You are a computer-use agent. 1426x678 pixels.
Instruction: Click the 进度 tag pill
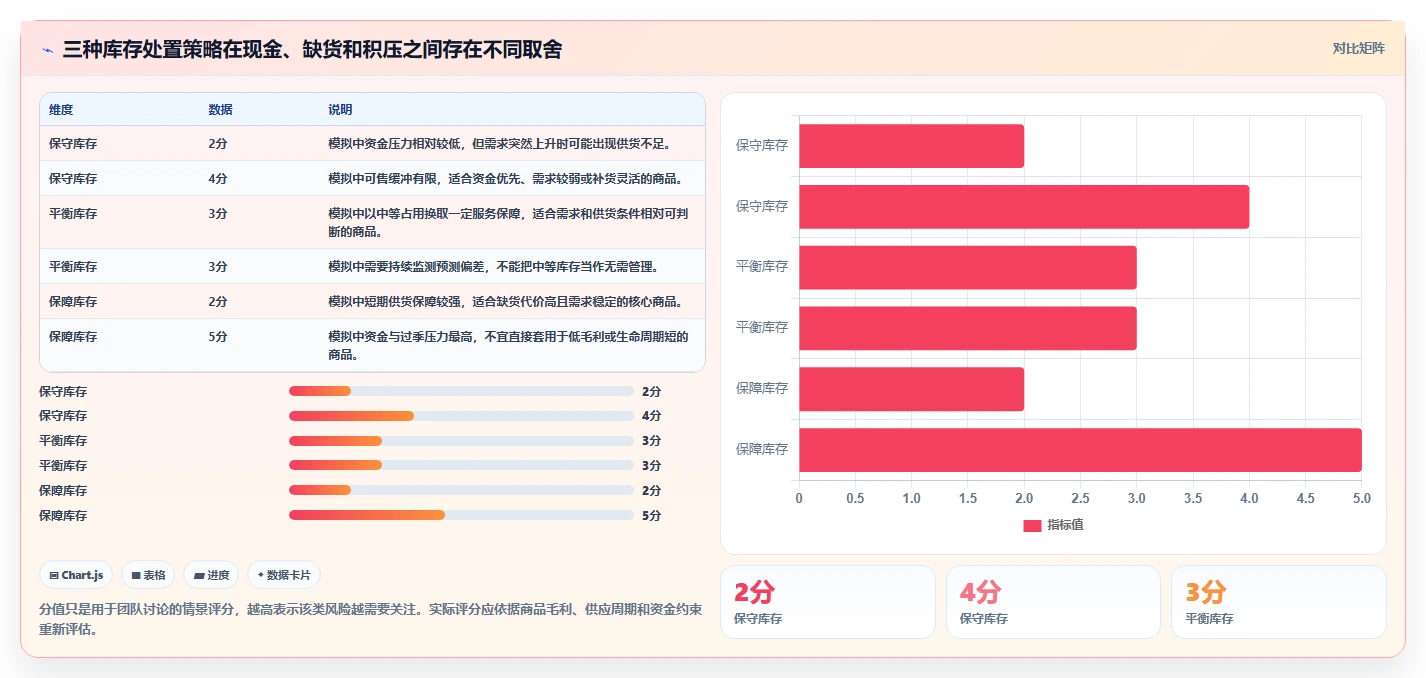coord(211,575)
